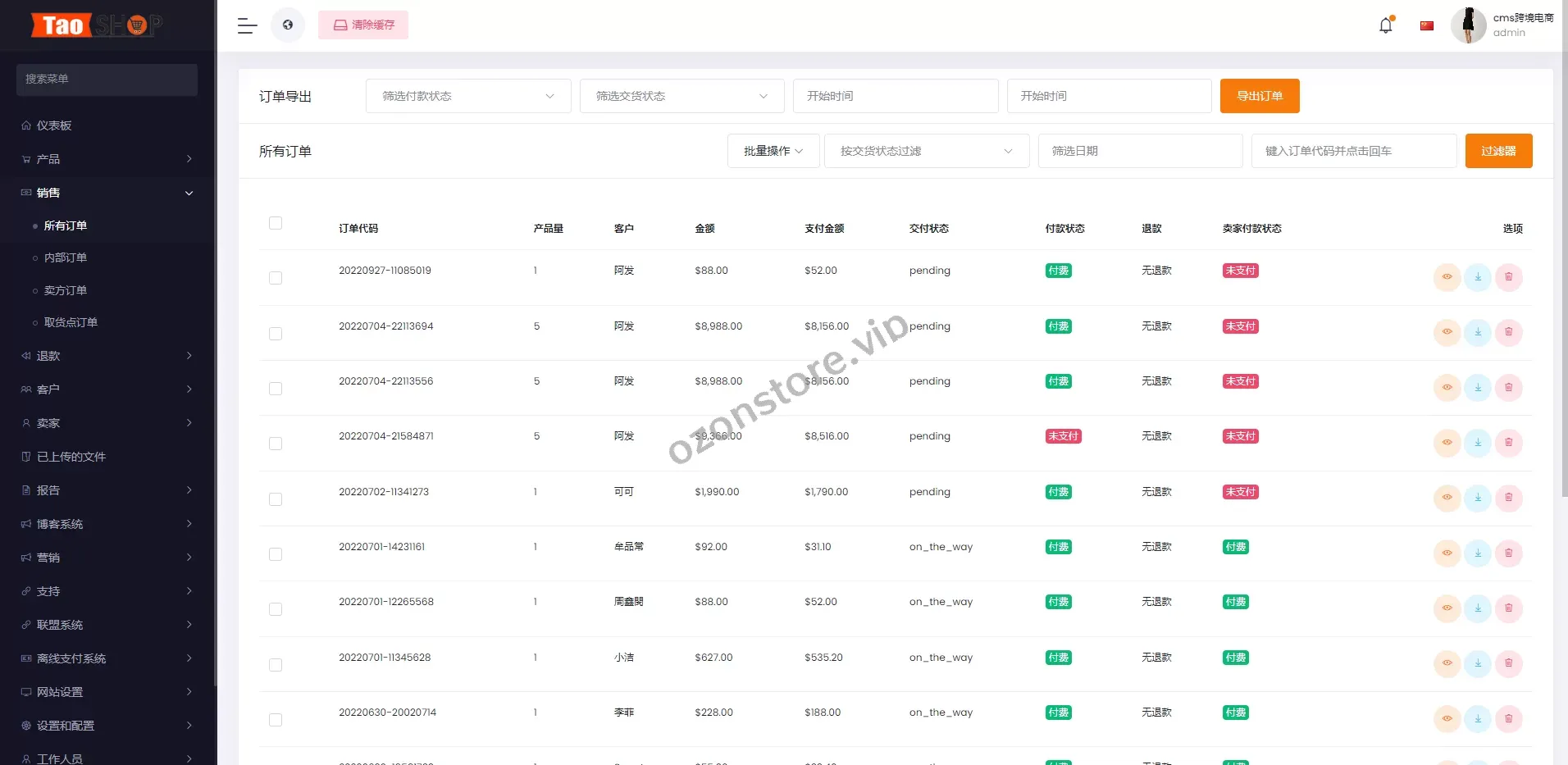1568x765 pixels.
Task: Delete order 20220702-11341273 with trash icon
Action: [1508, 498]
